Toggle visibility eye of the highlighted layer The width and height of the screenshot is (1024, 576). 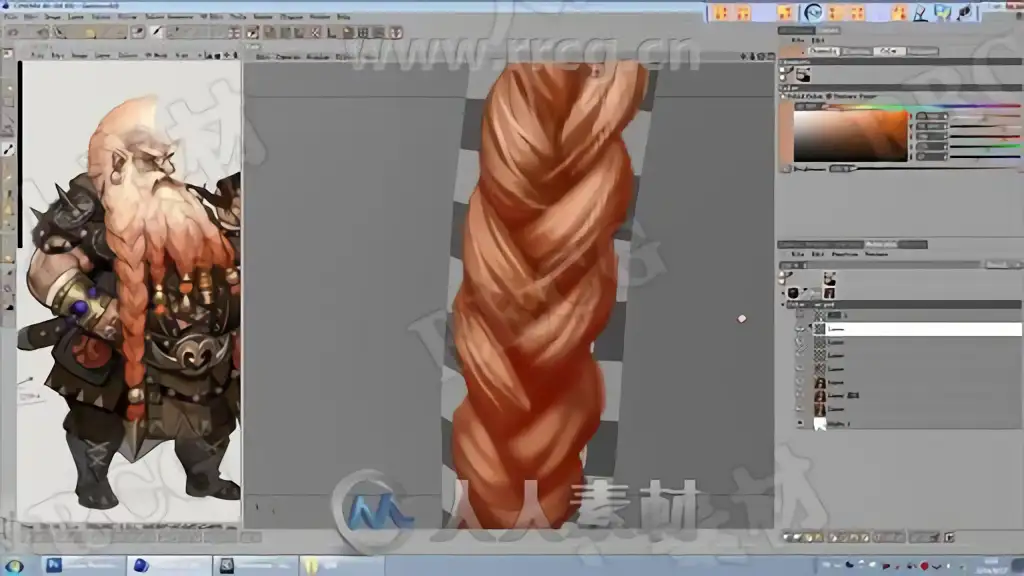(x=800, y=328)
